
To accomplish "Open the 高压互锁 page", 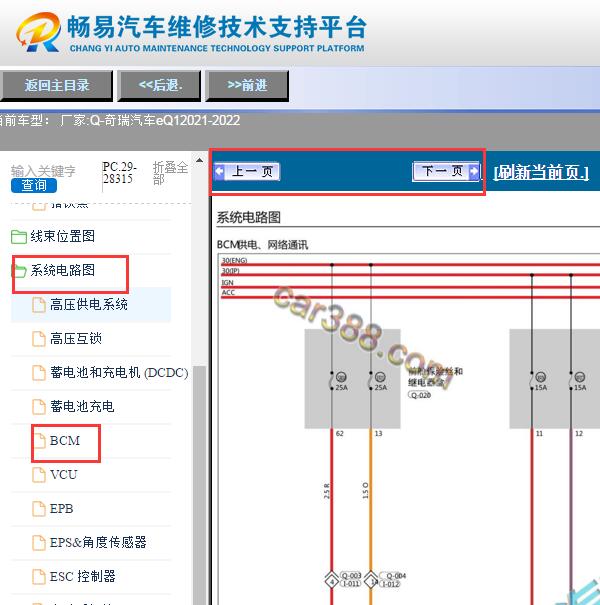I will pos(76,338).
